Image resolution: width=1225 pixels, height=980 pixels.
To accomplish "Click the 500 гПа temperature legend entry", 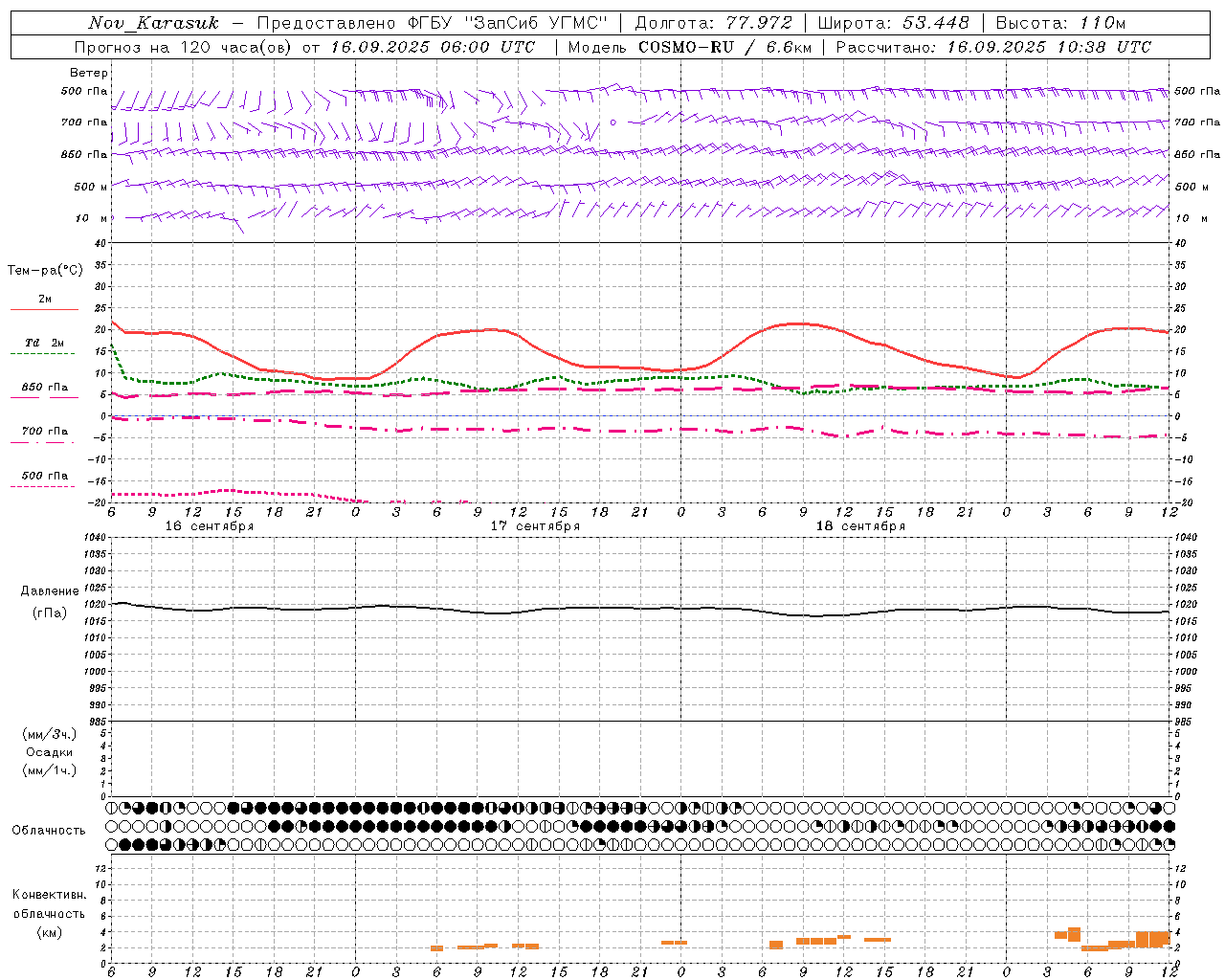I will 44,476.
